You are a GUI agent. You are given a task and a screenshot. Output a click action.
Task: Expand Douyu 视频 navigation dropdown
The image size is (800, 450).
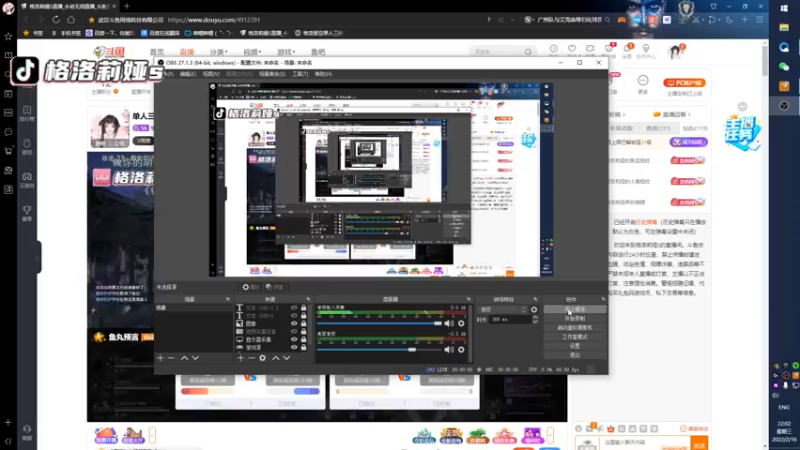[252, 52]
